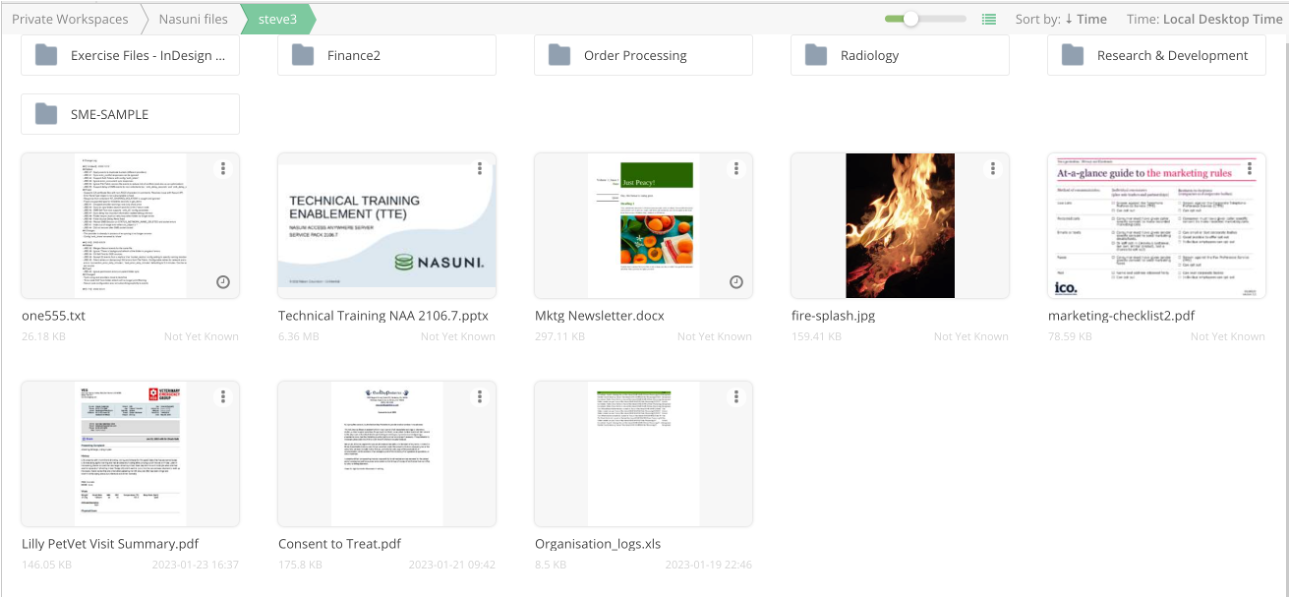Open three-dot menu on marketing-checklist2.pdf
Image resolution: width=1290 pixels, height=598 pixels.
[1250, 168]
